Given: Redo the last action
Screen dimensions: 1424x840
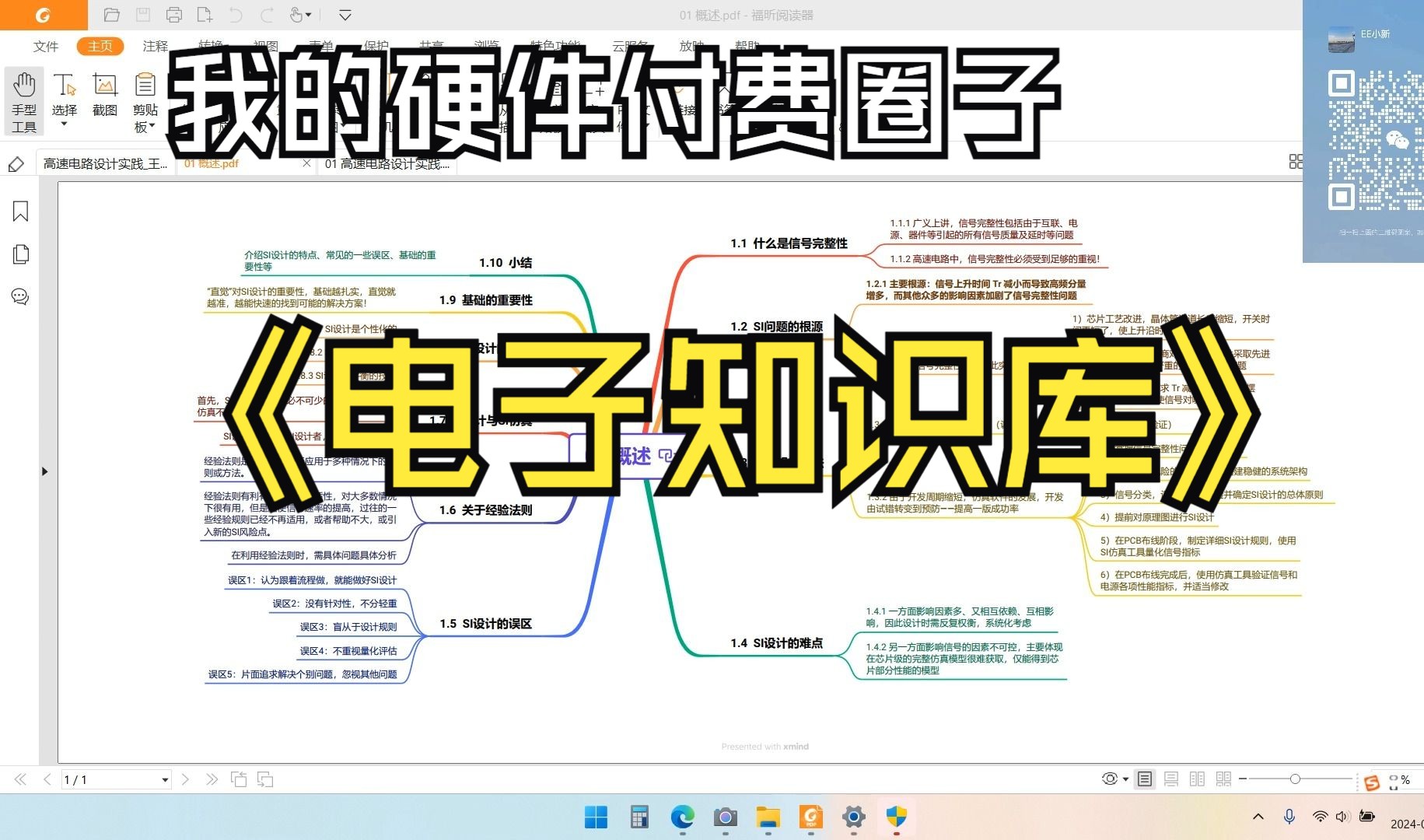Looking at the screenshot, I should 267,15.
